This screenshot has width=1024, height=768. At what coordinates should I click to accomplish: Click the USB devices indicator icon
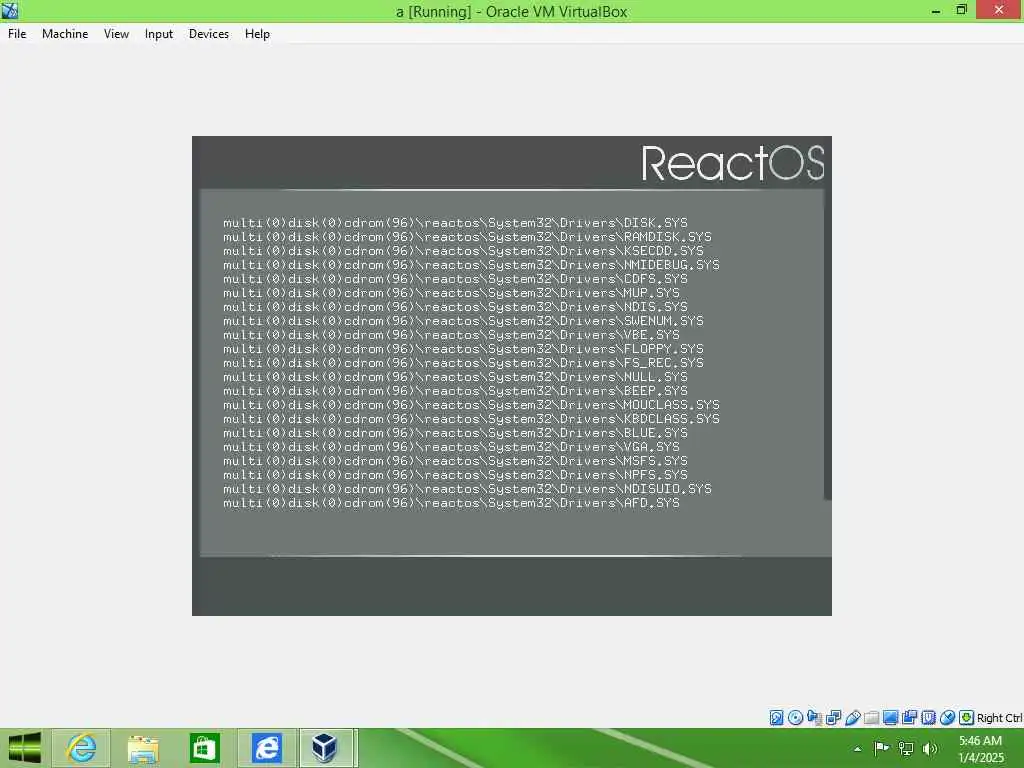(852, 718)
